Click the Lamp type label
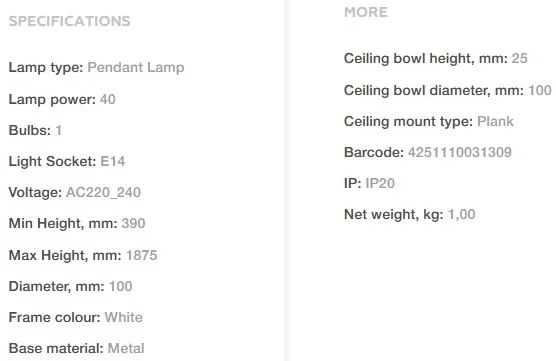The height and width of the screenshot is (361, 556). 46,67
